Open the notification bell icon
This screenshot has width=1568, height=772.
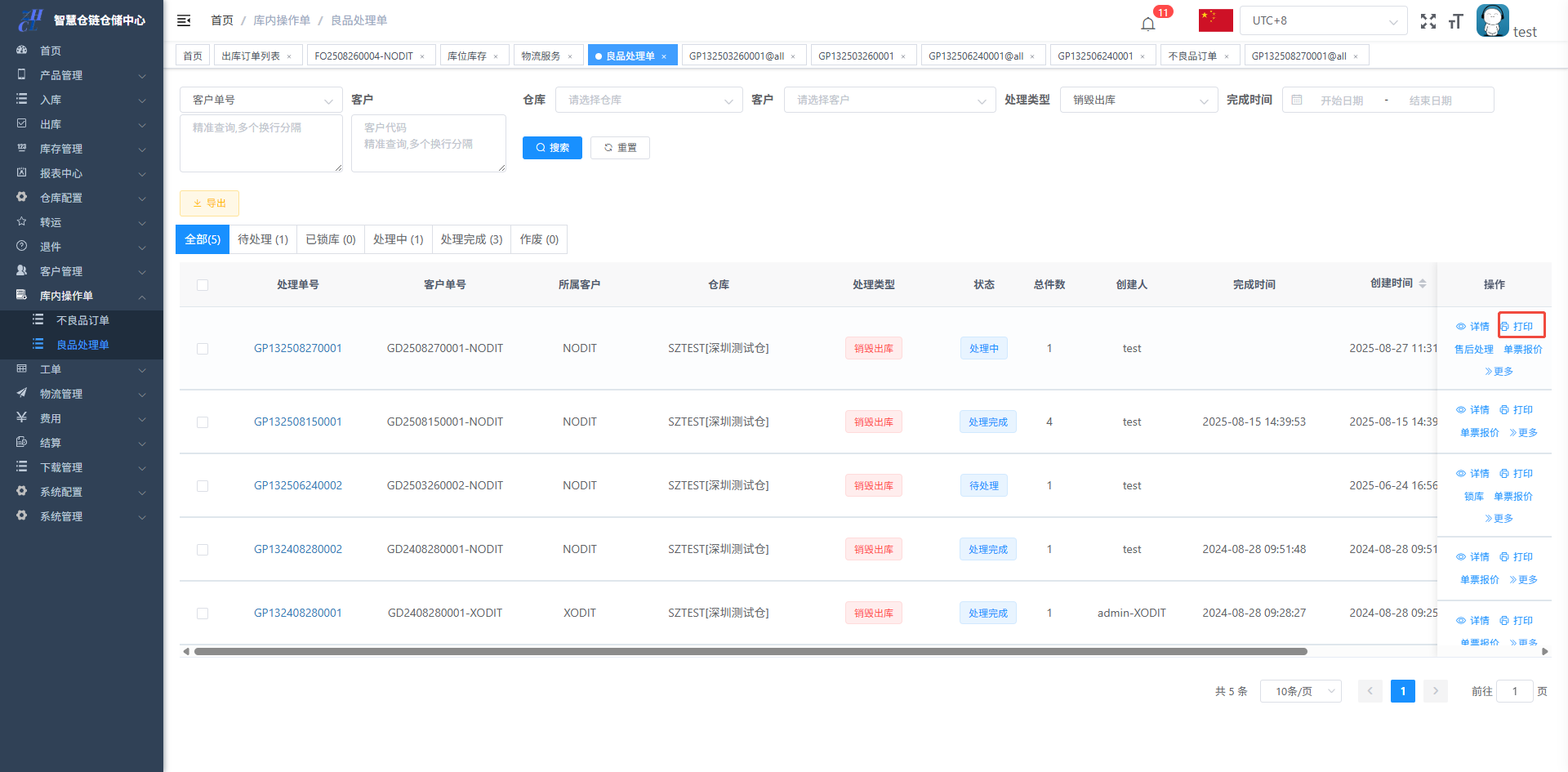(x=1148, y=23)
